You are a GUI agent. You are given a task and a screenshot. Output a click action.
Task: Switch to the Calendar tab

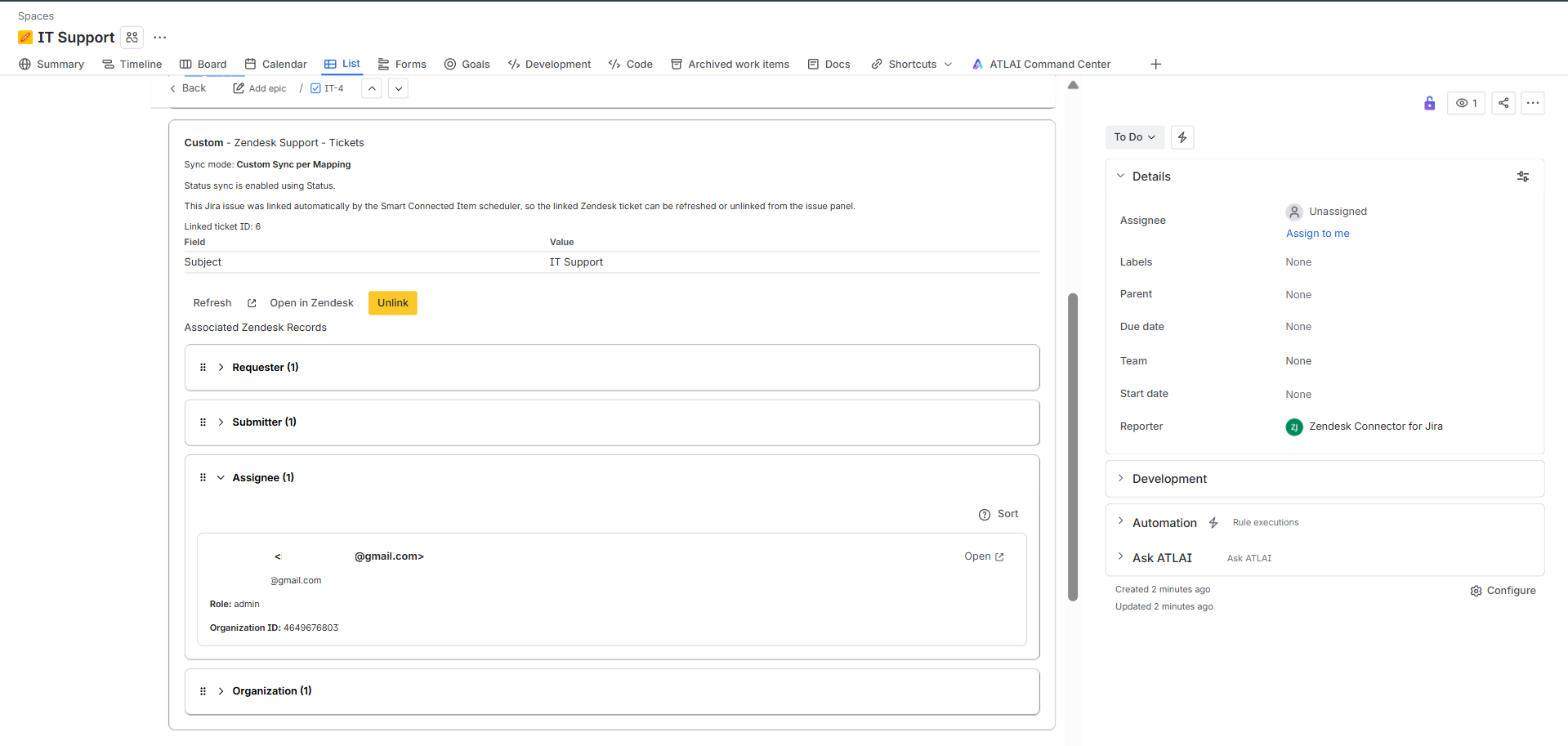point(276,65)
